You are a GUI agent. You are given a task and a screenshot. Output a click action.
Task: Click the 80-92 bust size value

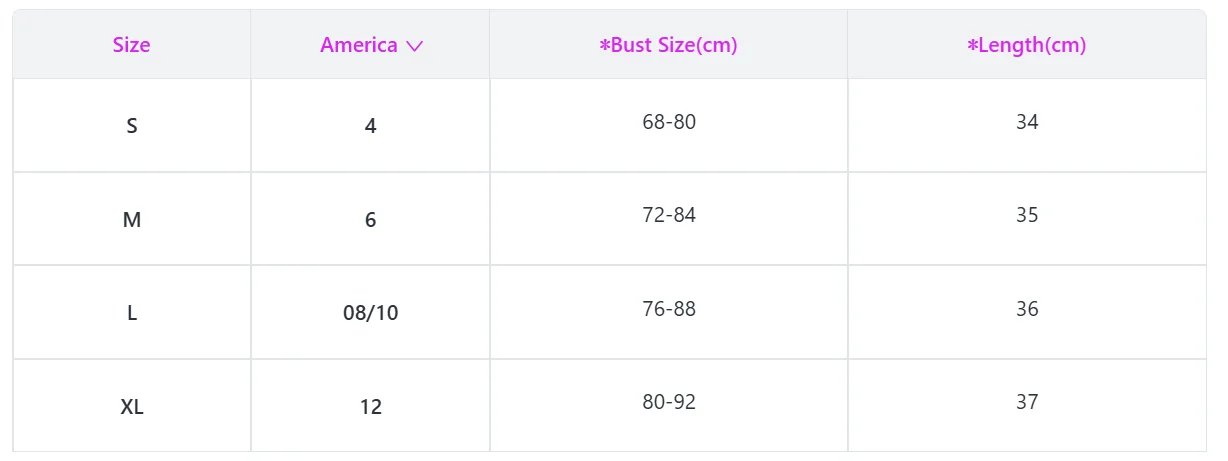(x=669, y=402)
